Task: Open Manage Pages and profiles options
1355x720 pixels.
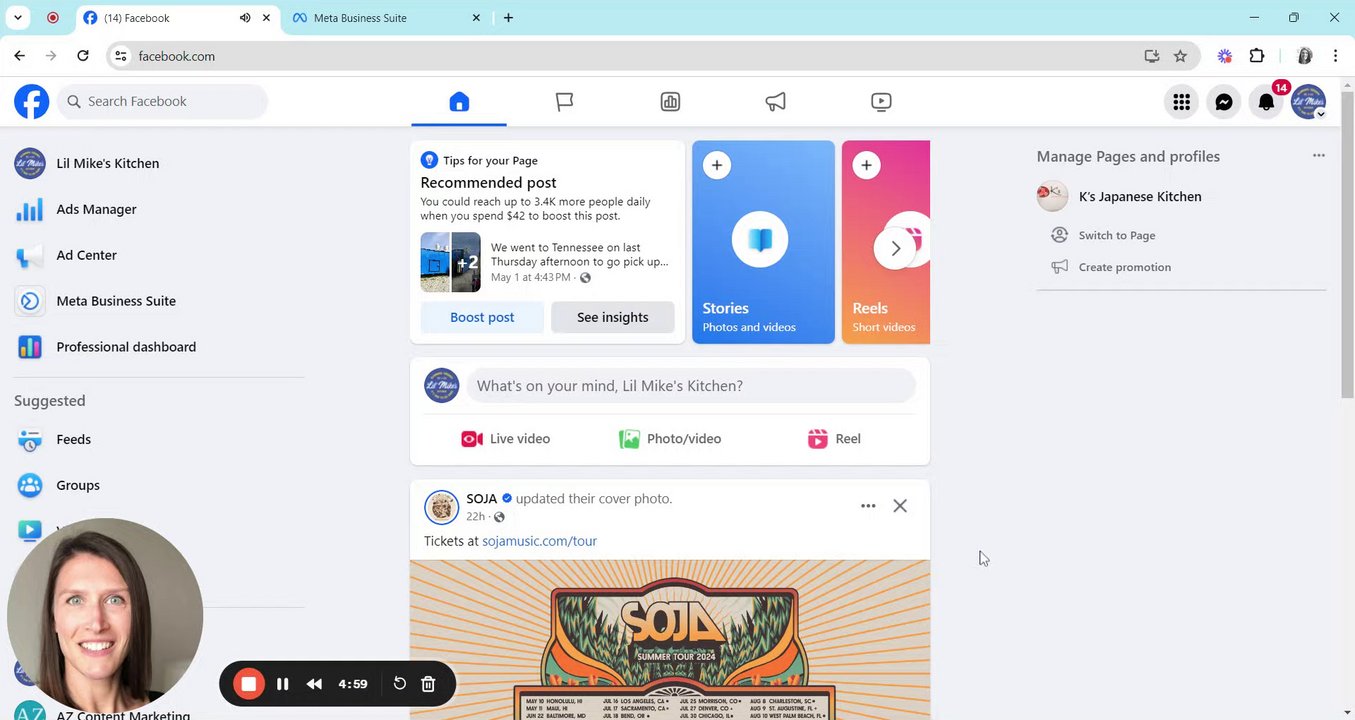Action: tap(1319, 156)
